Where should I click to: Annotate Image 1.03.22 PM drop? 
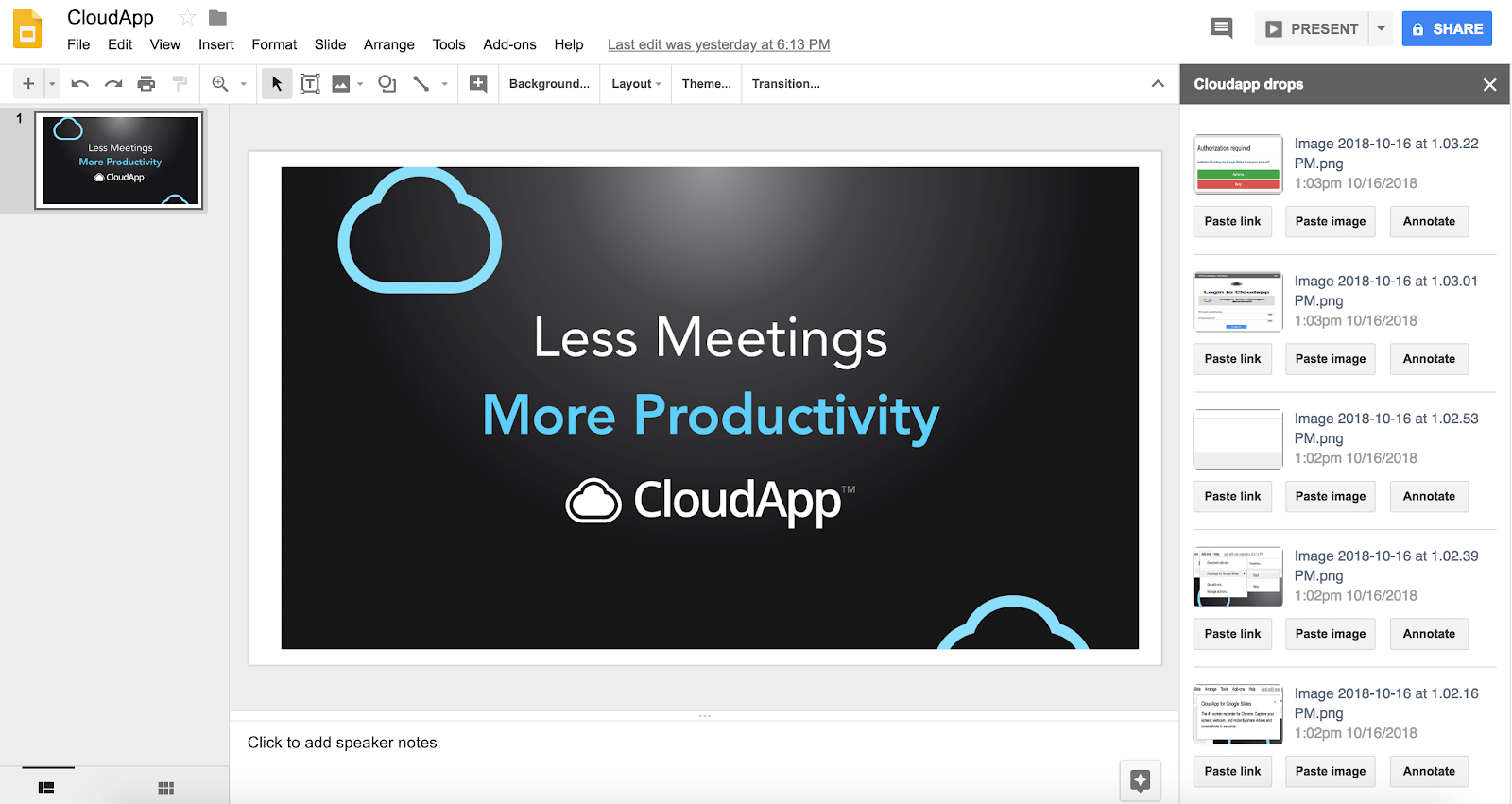pyautogui.click(x=1429, y=221)
